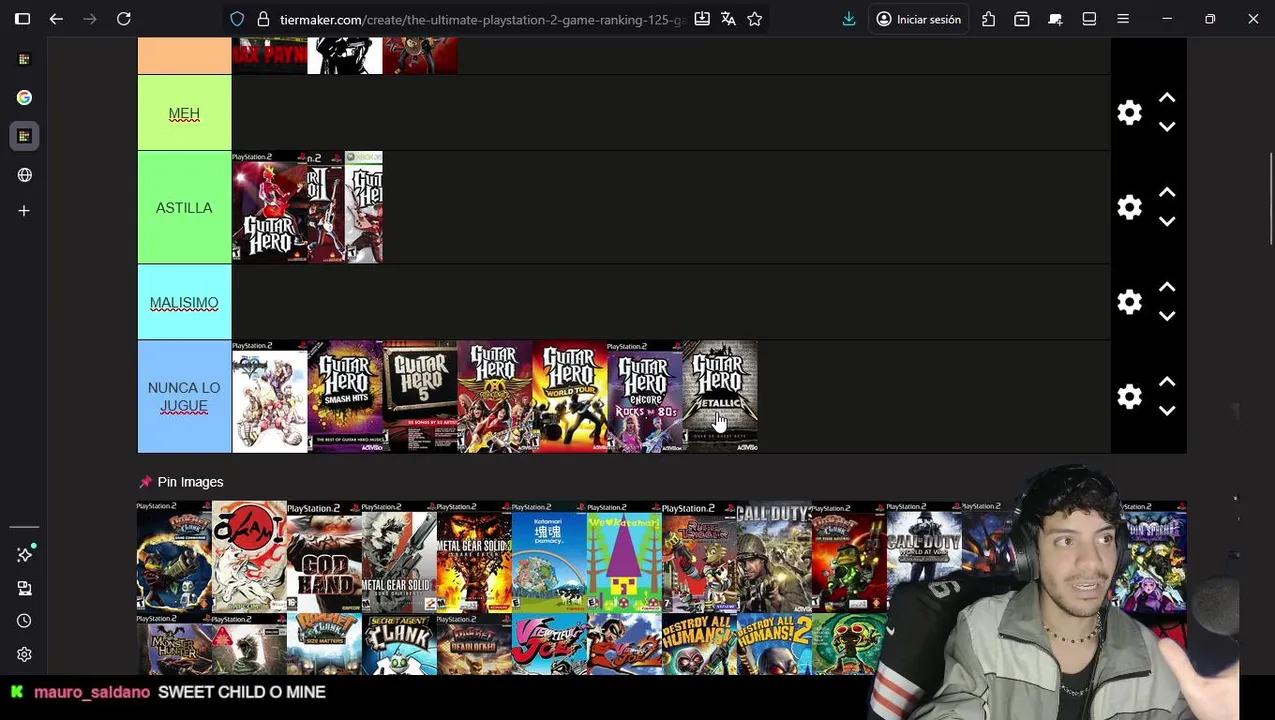Select Katamari Damacy cover
This screenshot has height=720, width=1275.
[x=549, y=557]
